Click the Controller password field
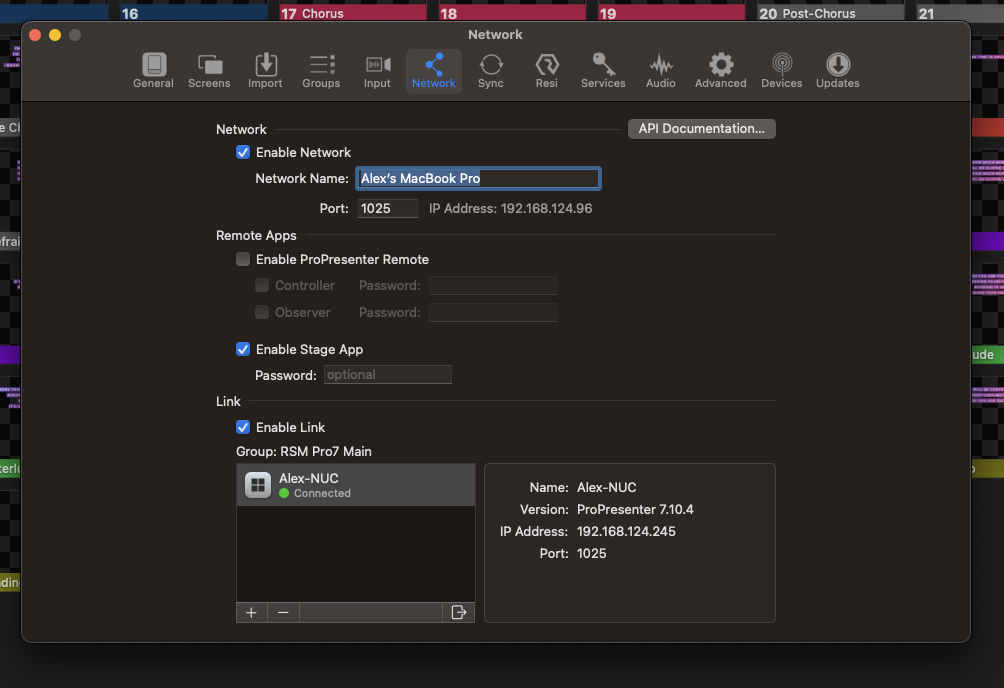The image size is (1004, 688). pyautogui.click(x=492, y=286)
